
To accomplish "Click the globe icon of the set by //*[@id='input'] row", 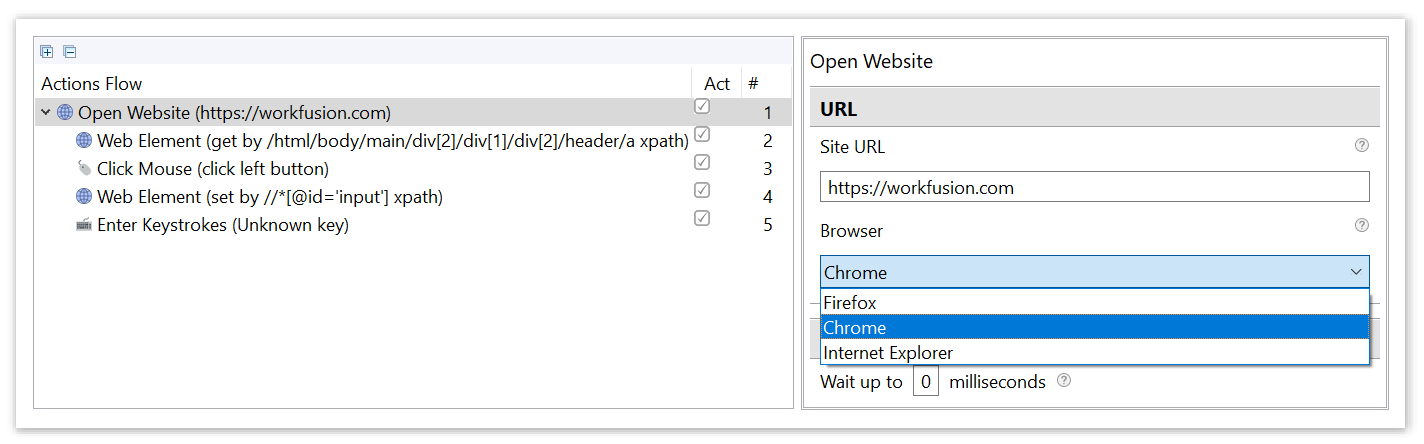I will (84, 197).
